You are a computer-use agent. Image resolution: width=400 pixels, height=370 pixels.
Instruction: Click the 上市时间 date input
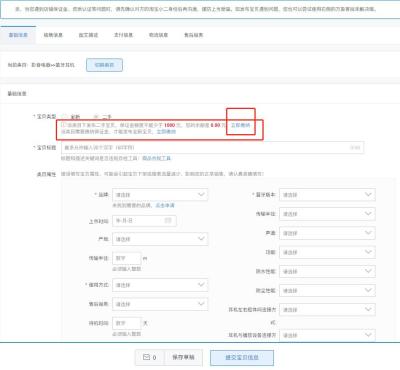(144, 220)
